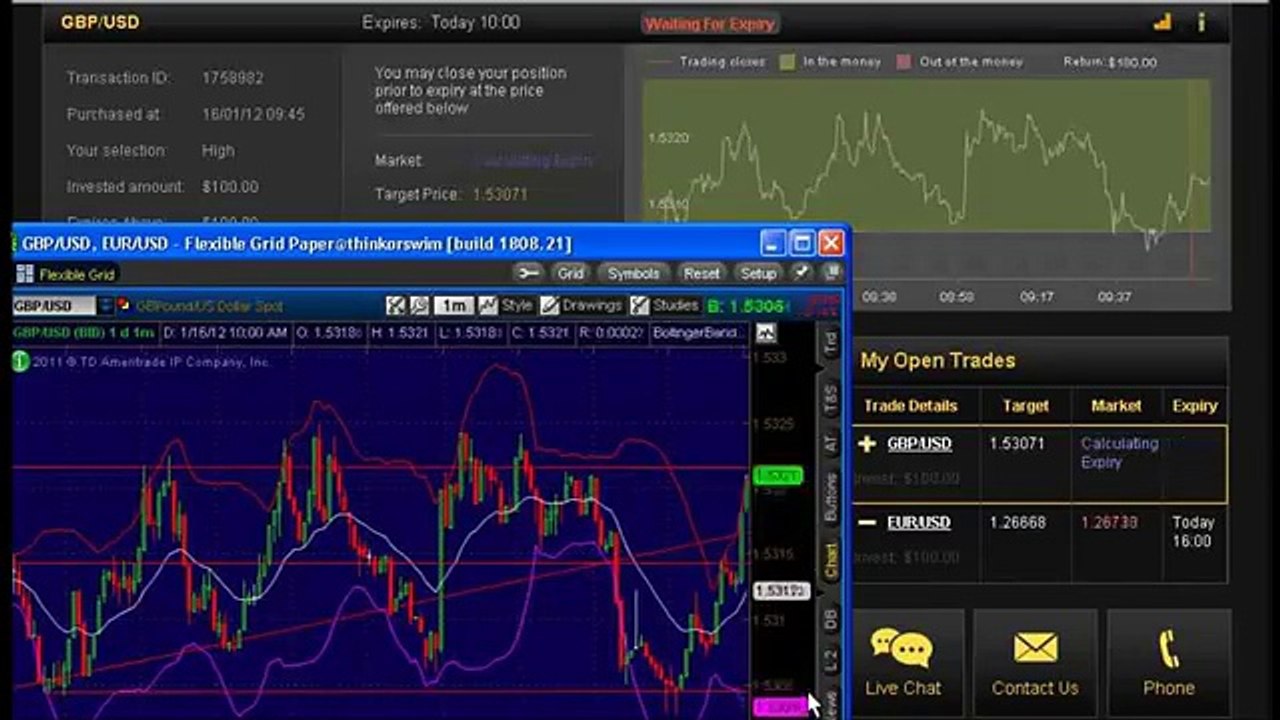The image size is (1280, 720).
Task: Open the Buttons side tab
Action: pyautogui.click(x=830, y=497)
